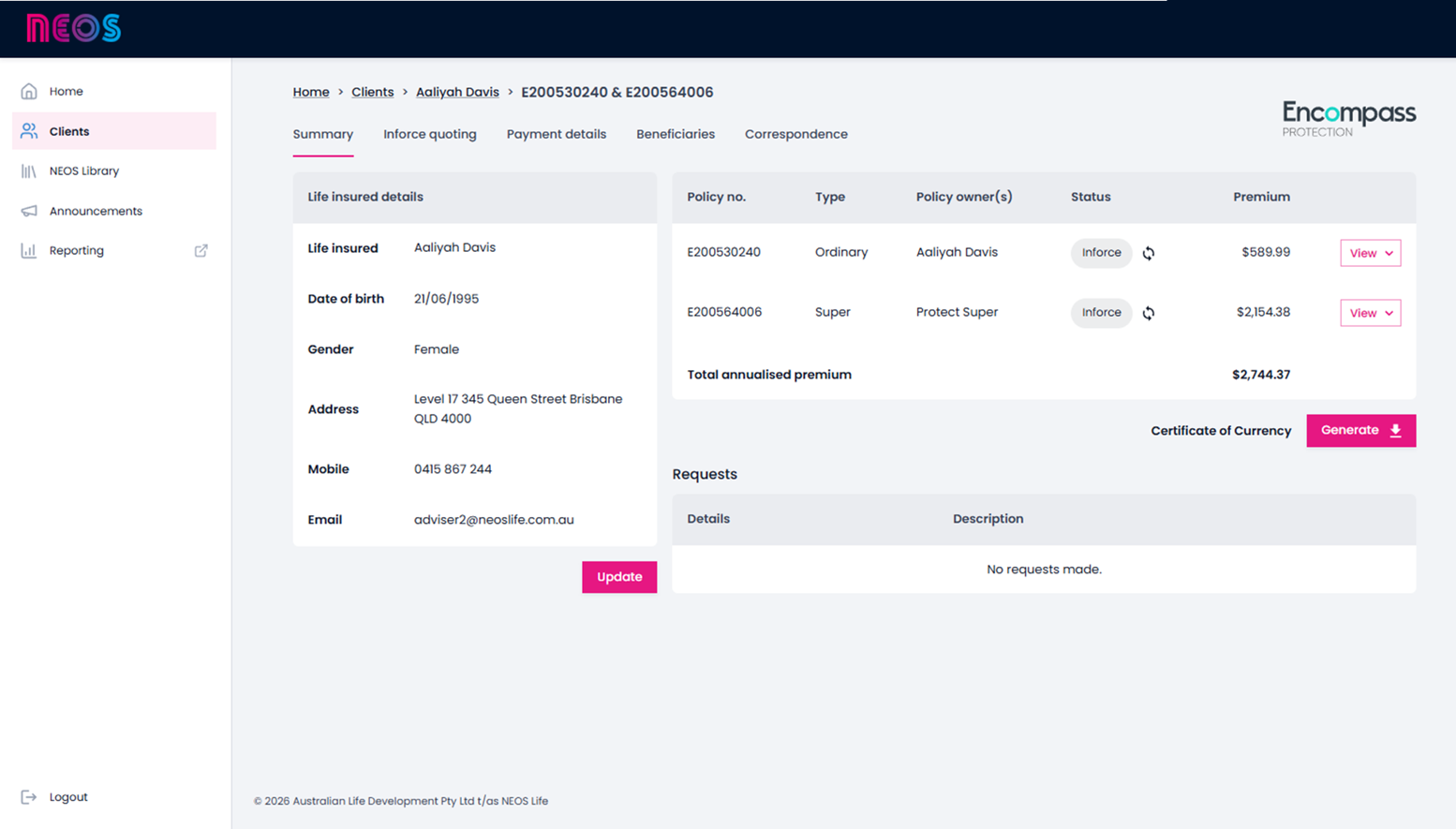Click the Reporting bar chart icon
Screen dimensions: 1456x829
point(29,251)
